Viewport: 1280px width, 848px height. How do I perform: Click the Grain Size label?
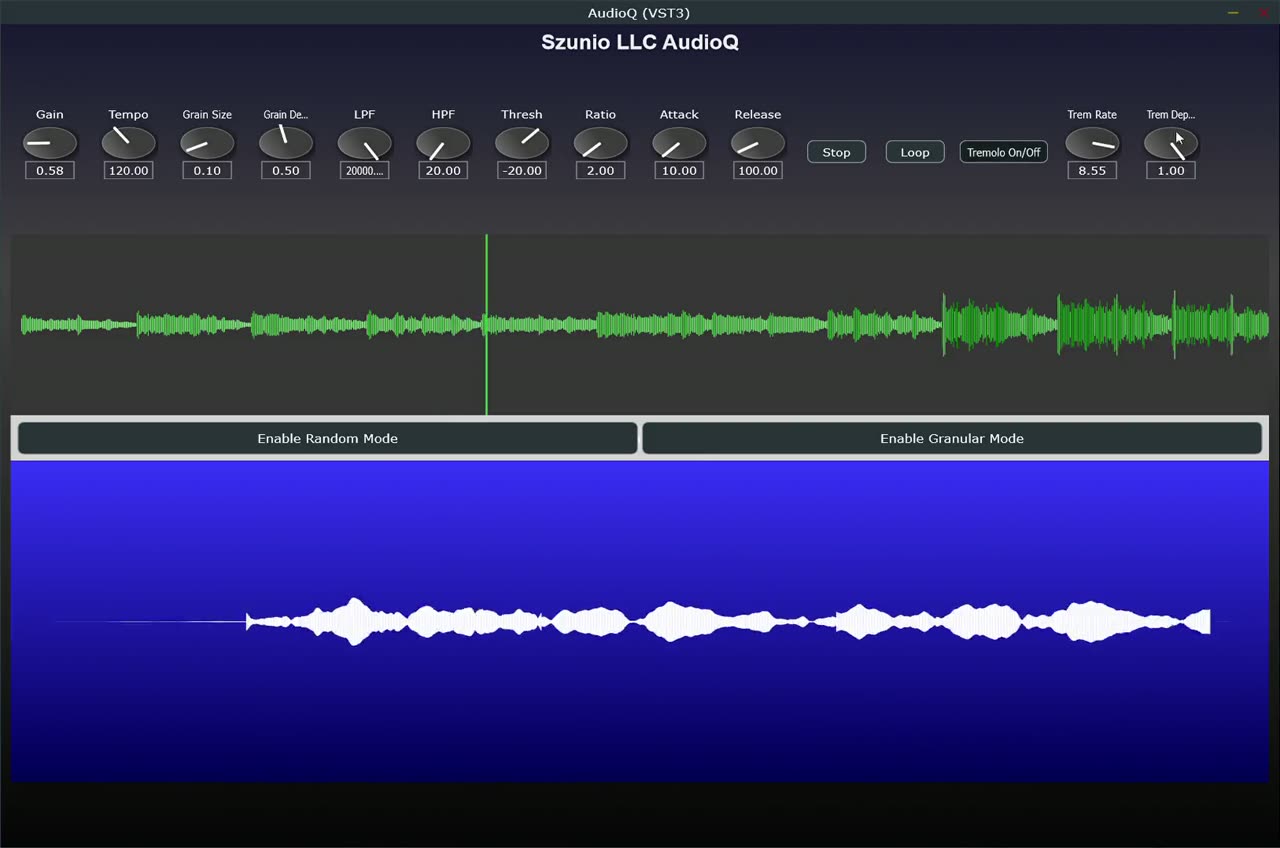click(207, 114)
